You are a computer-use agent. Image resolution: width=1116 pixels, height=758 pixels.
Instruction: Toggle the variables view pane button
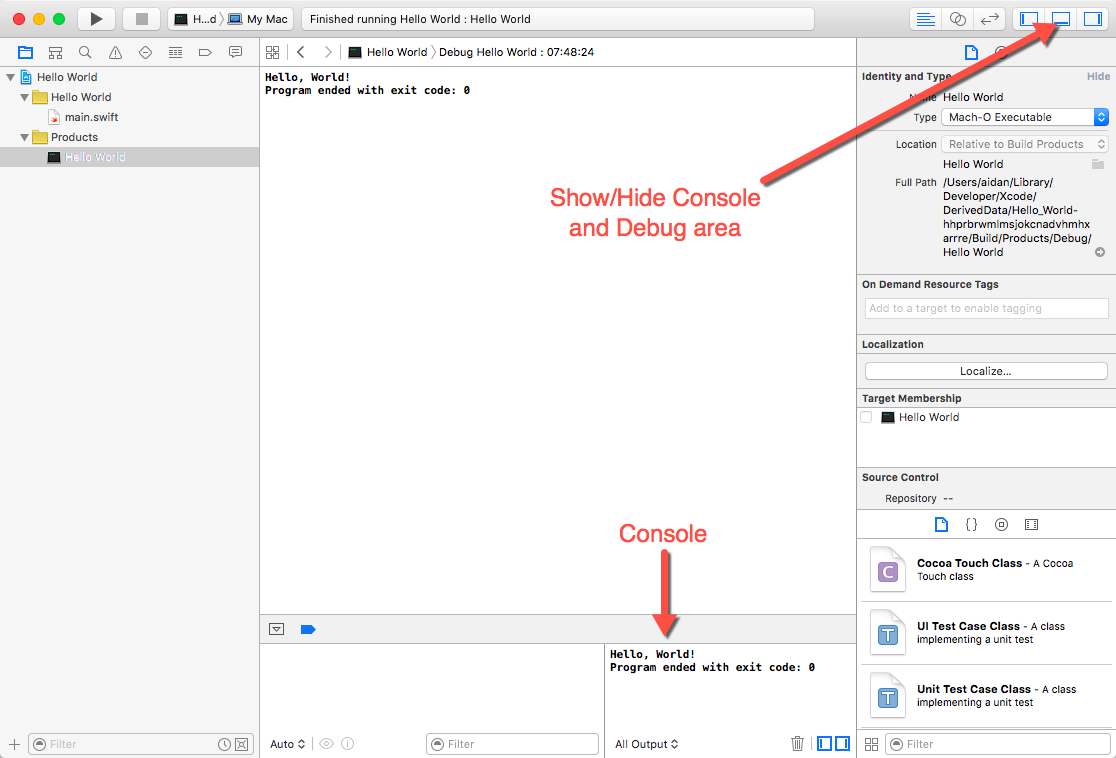coord(824,744)
